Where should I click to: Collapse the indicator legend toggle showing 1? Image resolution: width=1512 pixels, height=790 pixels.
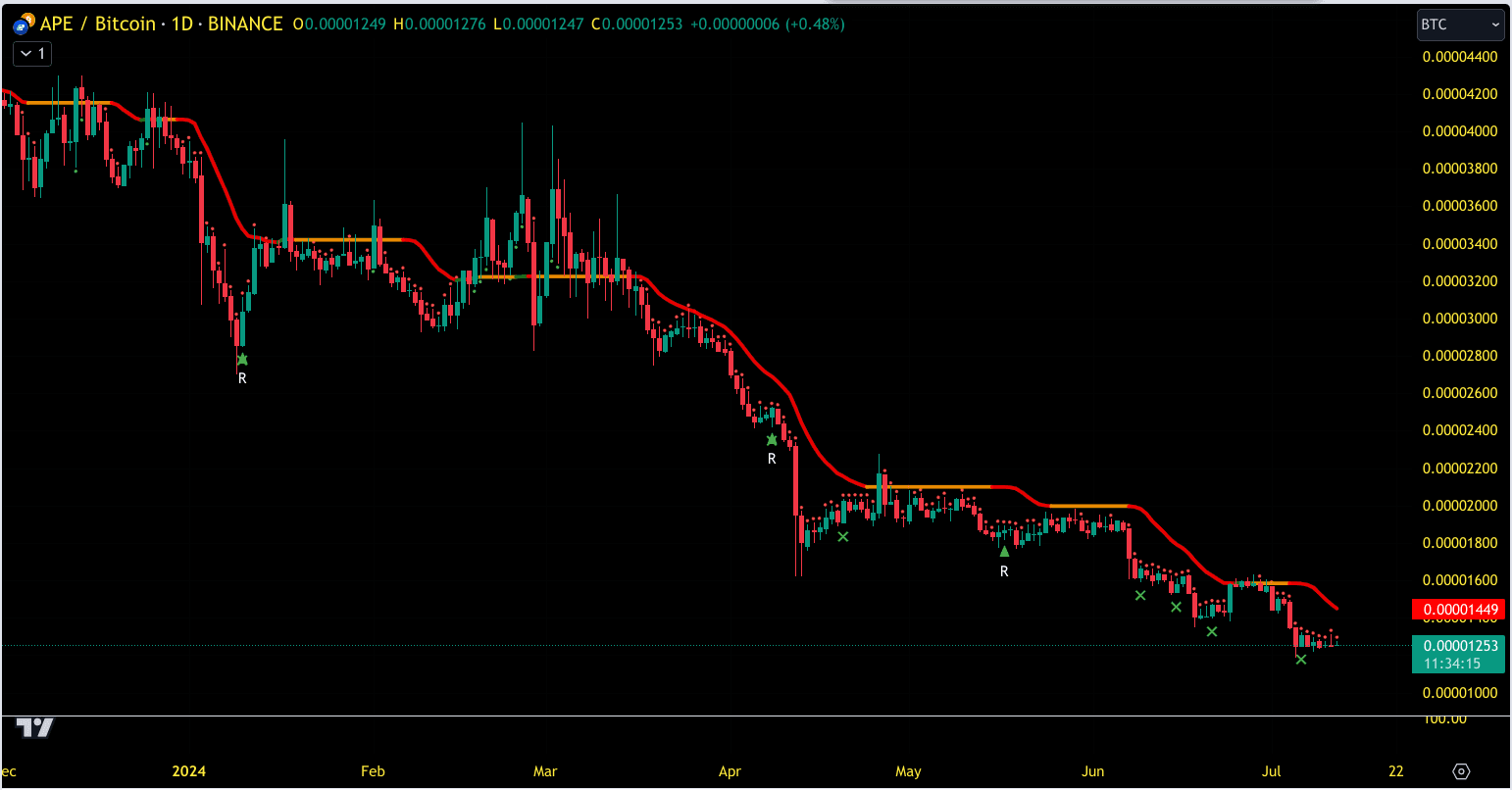click(32, 54)
